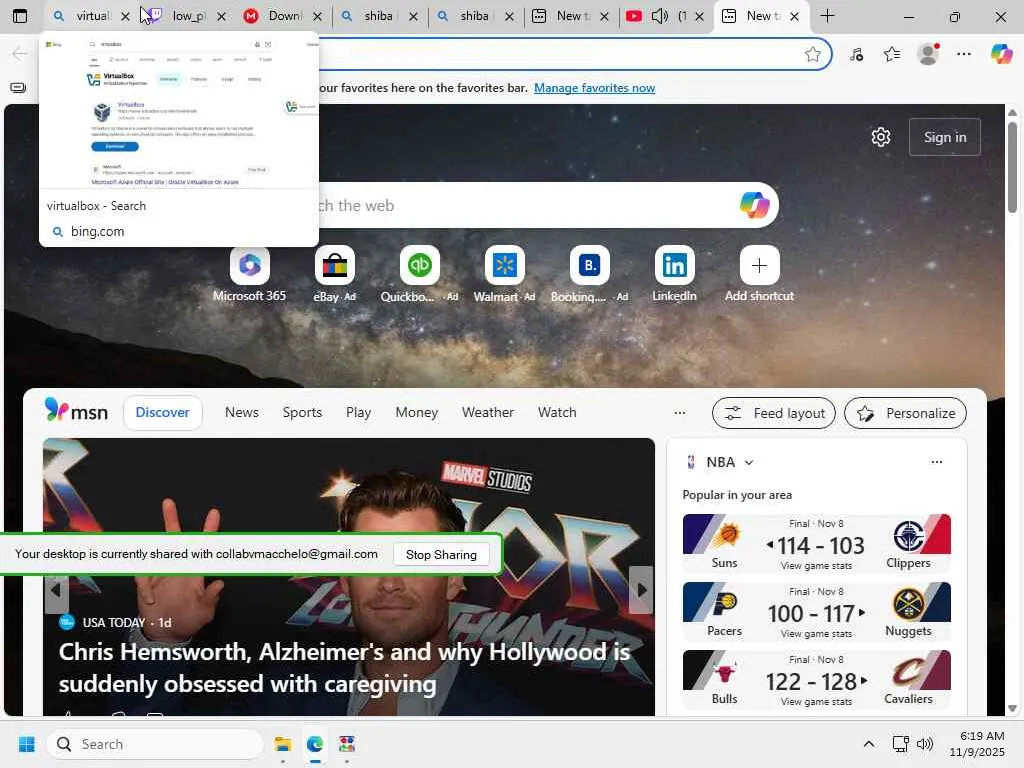View game stats for Suns vs Clippers
The height and width of the screenshot is (768, 1024).
(816, 566)
